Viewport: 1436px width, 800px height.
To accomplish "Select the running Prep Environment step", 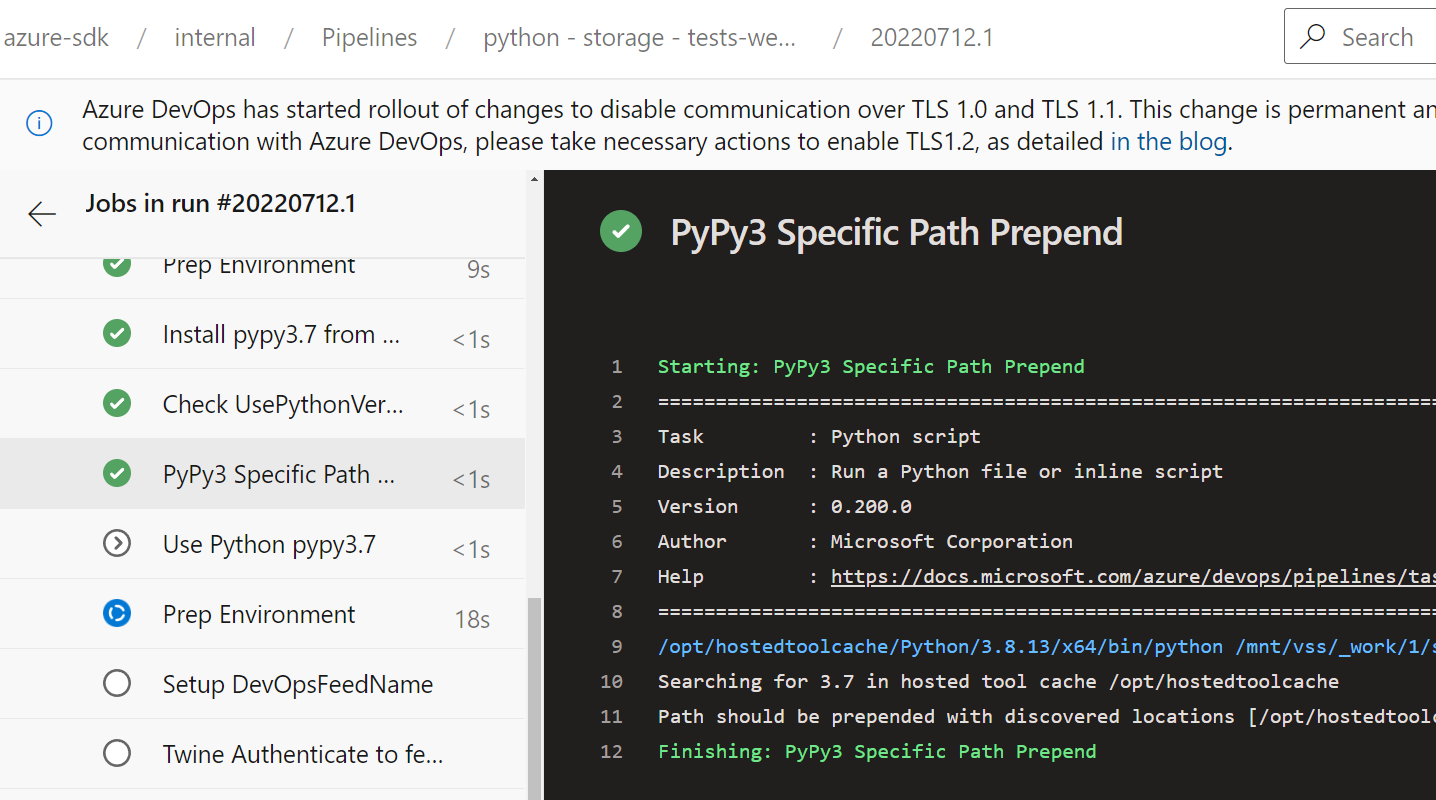I will tap(262, 614).
